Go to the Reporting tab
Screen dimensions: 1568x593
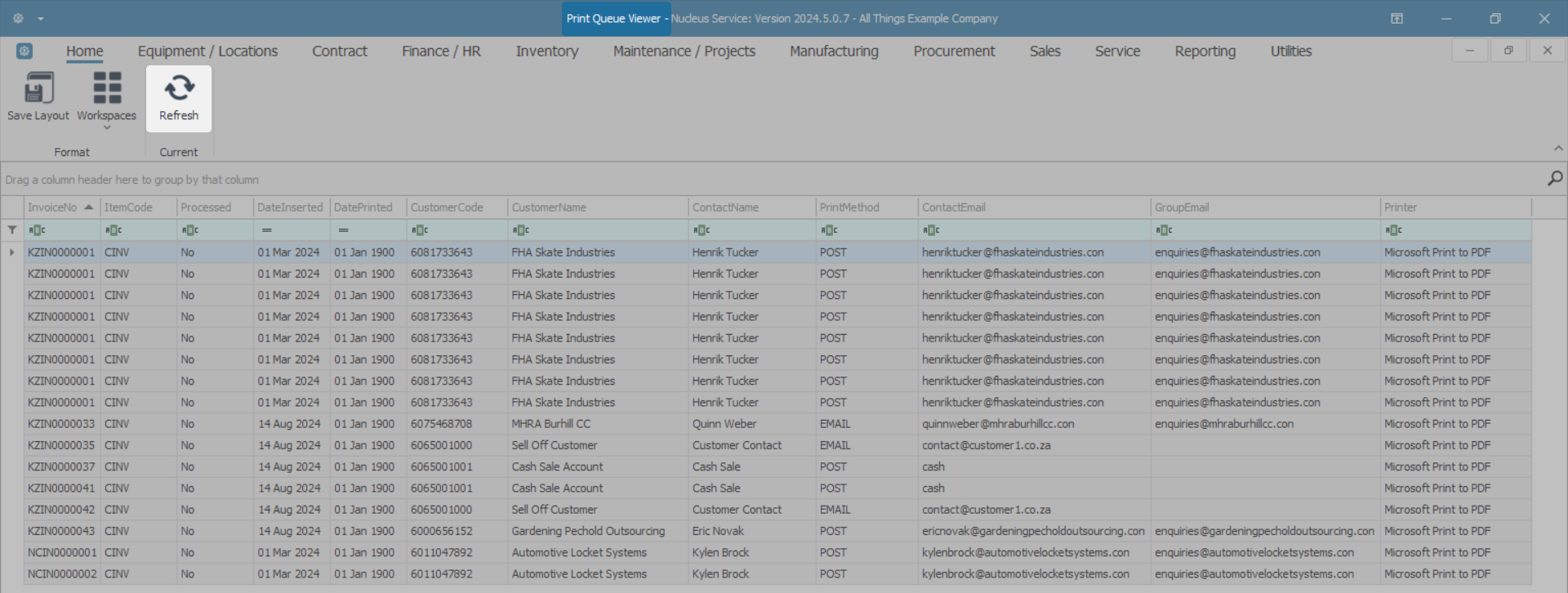point(1205,51)
